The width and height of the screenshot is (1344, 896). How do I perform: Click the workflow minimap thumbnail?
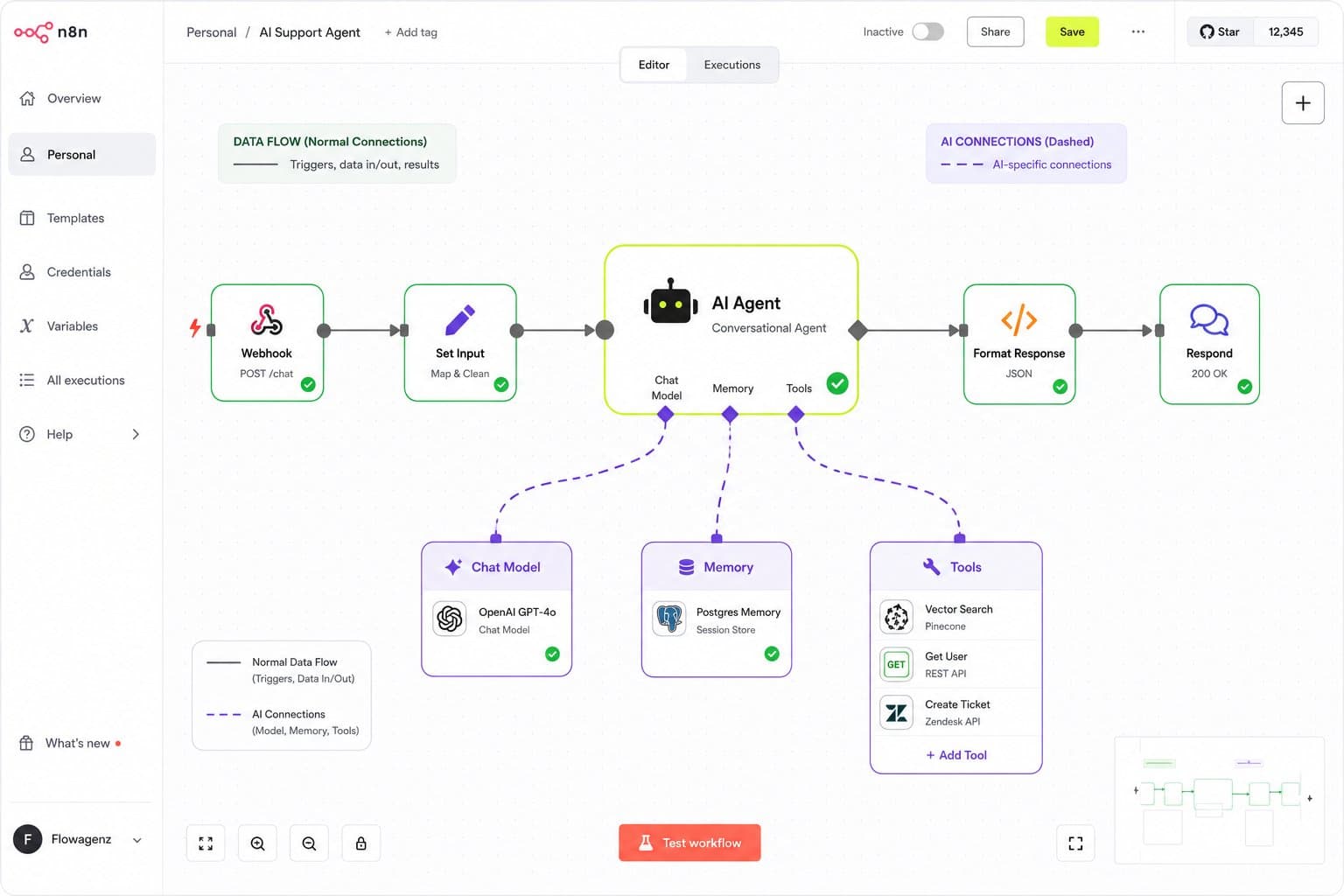tap(1220, 801)
